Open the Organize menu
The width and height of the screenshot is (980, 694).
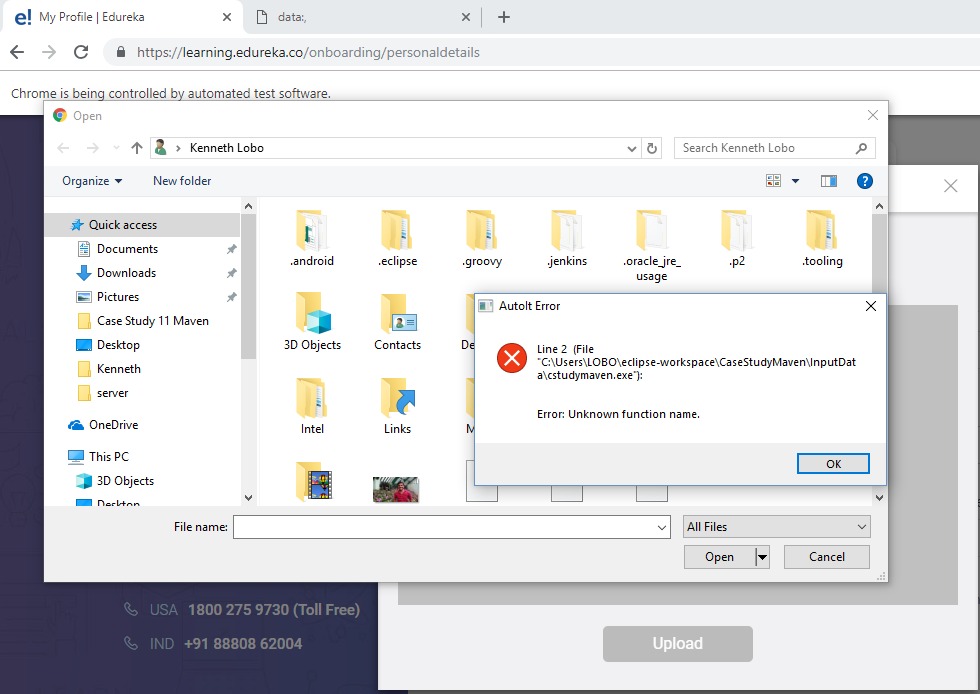(x=92, y=181)
